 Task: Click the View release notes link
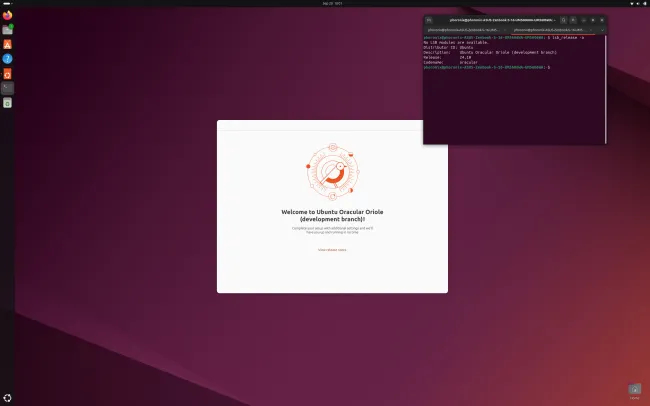click(x=332, y=250)
